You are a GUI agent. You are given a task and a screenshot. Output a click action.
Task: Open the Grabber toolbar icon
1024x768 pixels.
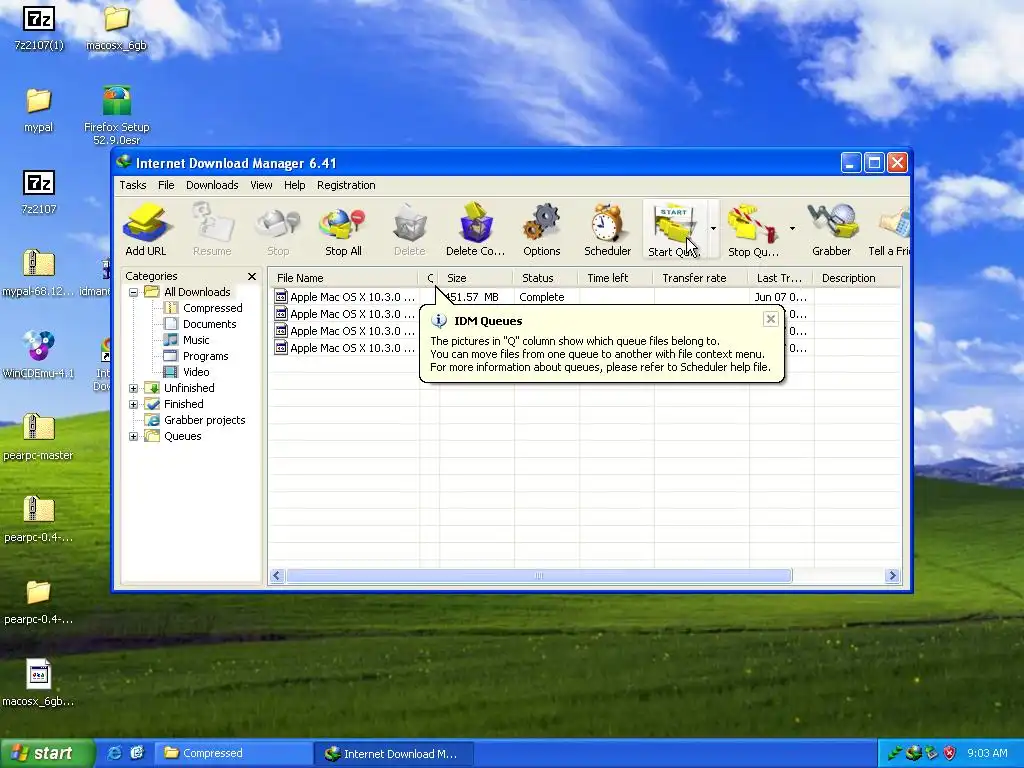click(831, 229)
